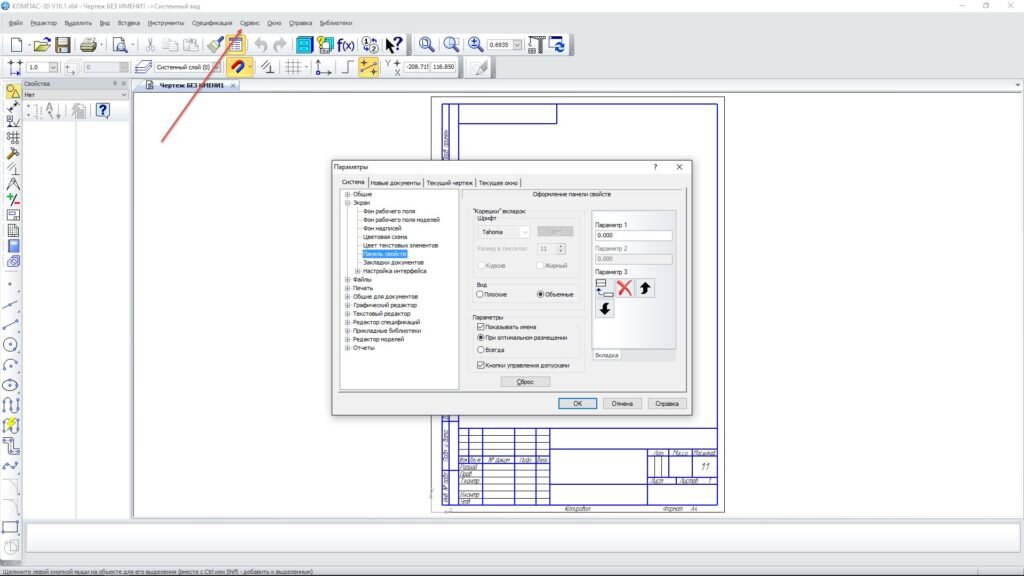
Task: Click the move up arrow under Параметр 3
Action: 645,288
